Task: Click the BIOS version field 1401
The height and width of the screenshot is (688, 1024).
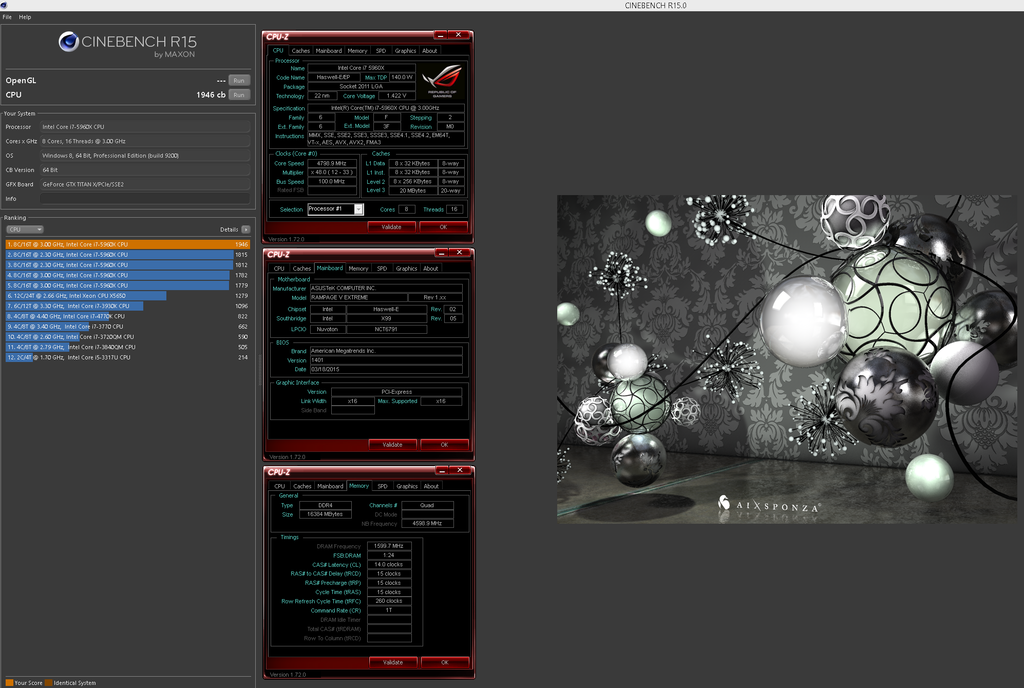Action: (386, 360)
